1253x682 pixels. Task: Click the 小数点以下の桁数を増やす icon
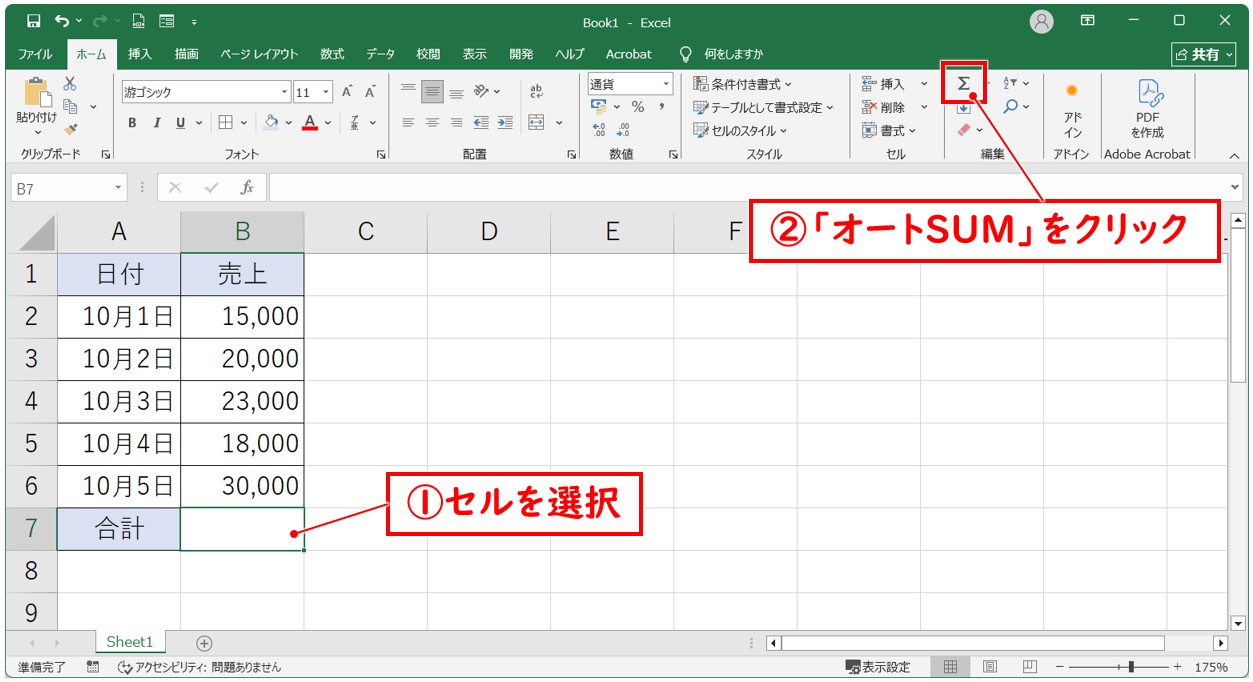[598, 127]
